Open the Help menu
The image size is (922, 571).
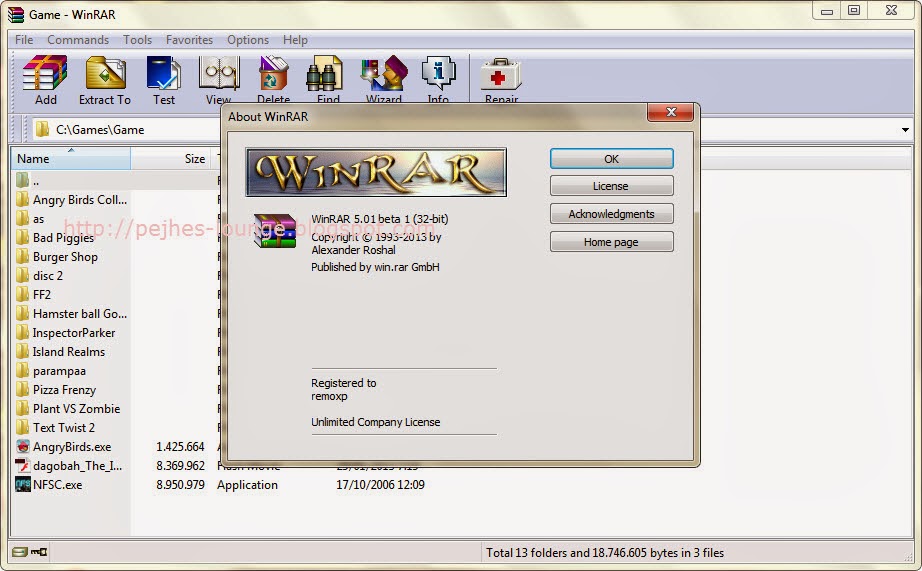[295, 40]
